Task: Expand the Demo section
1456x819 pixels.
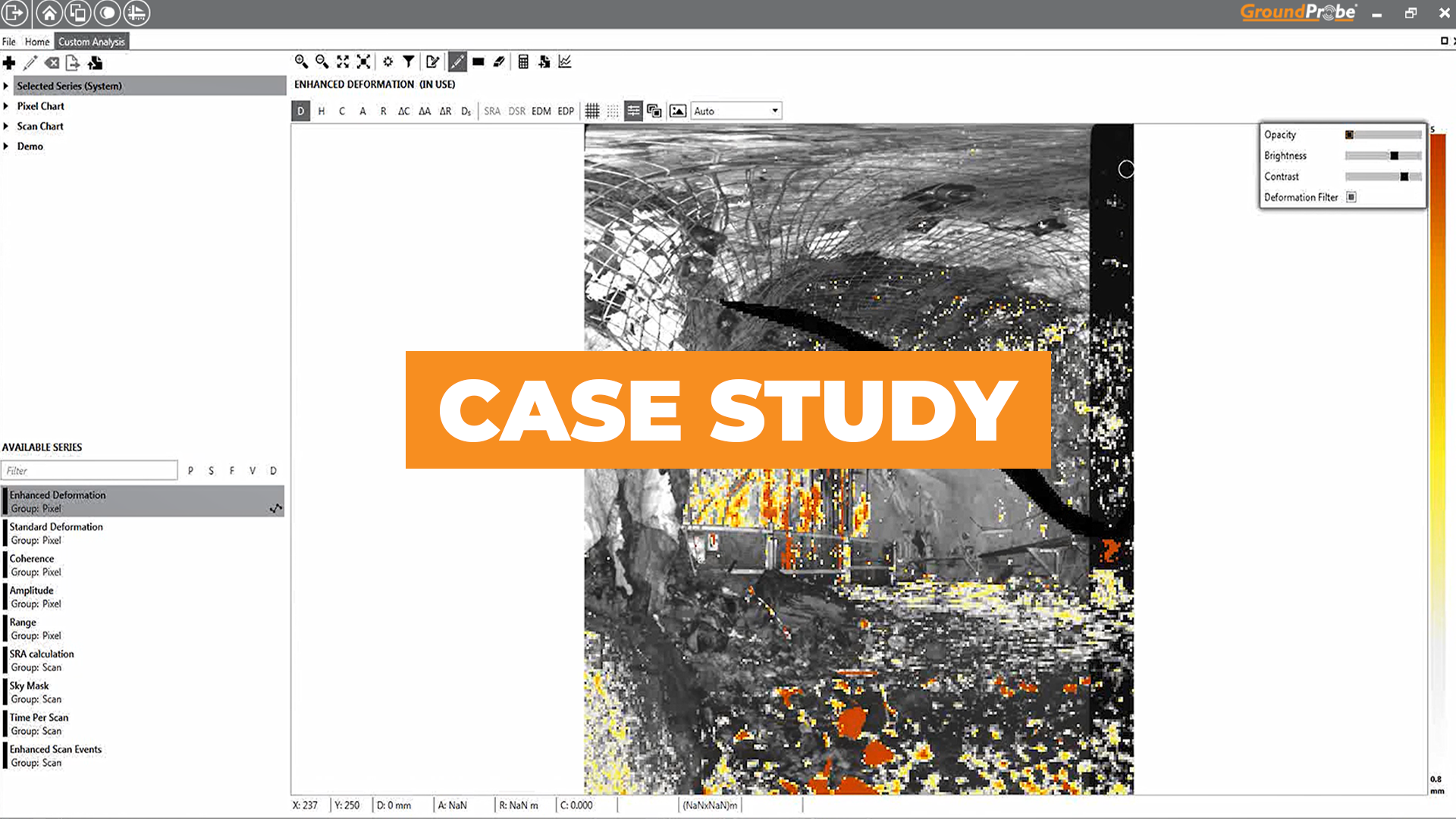Action: coord(30,146)
